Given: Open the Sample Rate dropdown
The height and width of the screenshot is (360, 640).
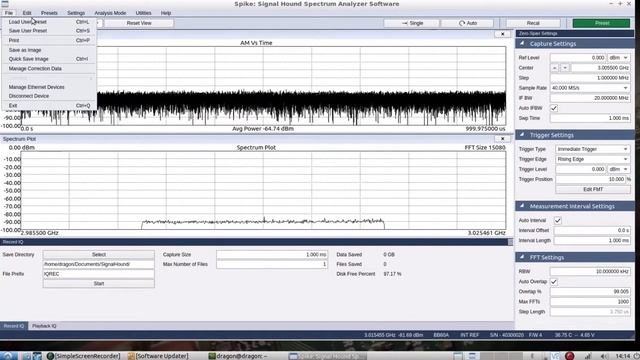Looking at the screenshot, I should [590, 88].
